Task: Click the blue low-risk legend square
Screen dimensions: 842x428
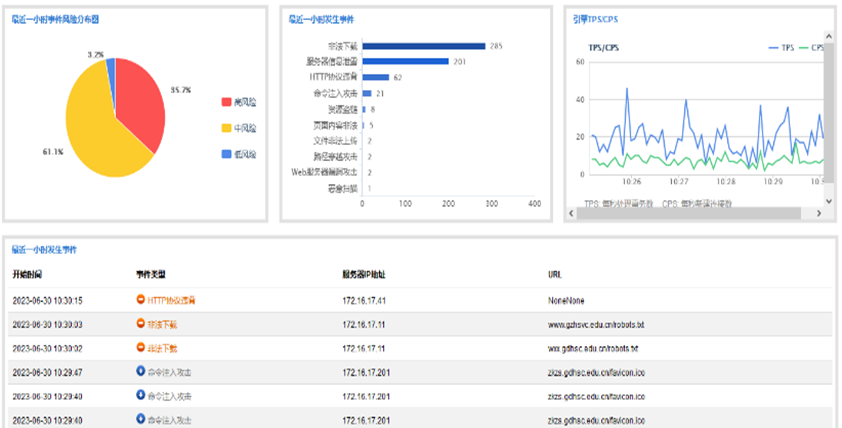Action: point(227,154)
